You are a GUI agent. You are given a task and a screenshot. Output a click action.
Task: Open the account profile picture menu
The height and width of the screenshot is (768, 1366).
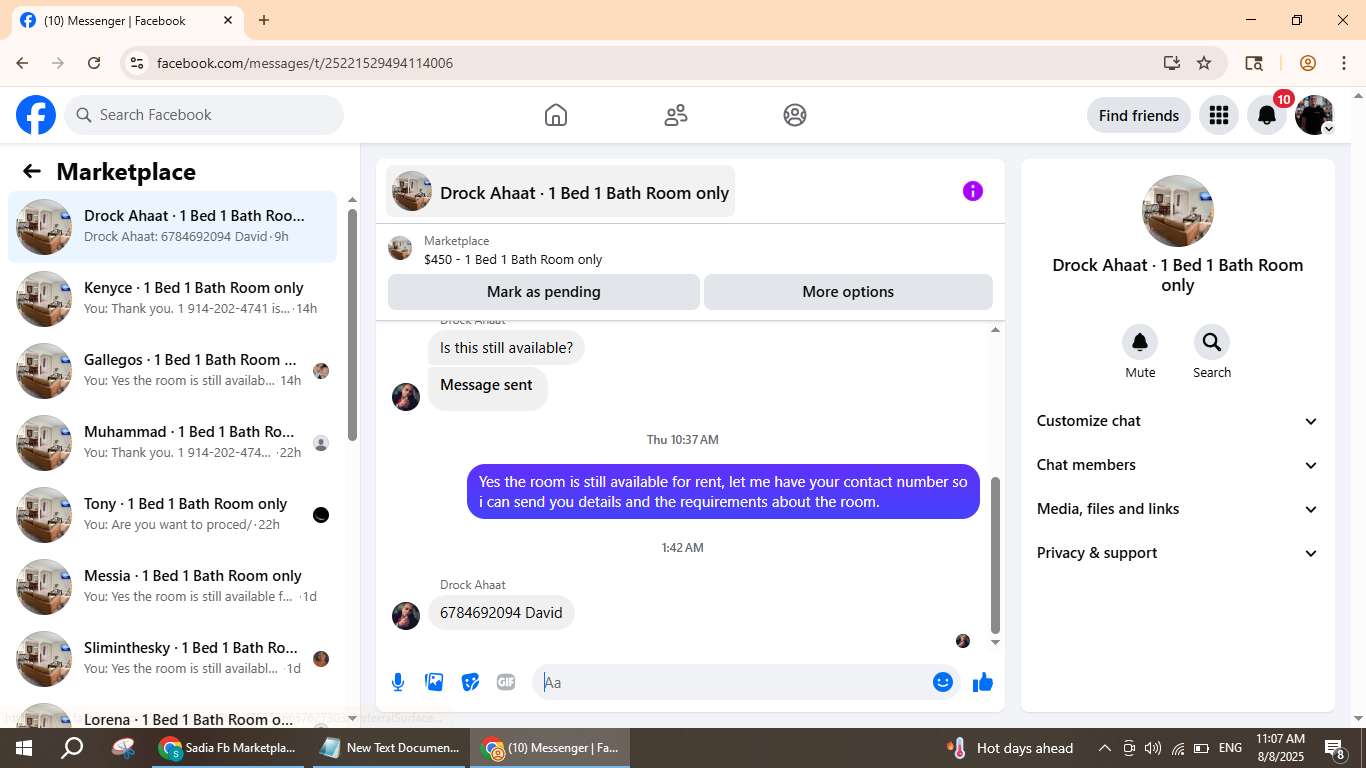(1314, 115)
